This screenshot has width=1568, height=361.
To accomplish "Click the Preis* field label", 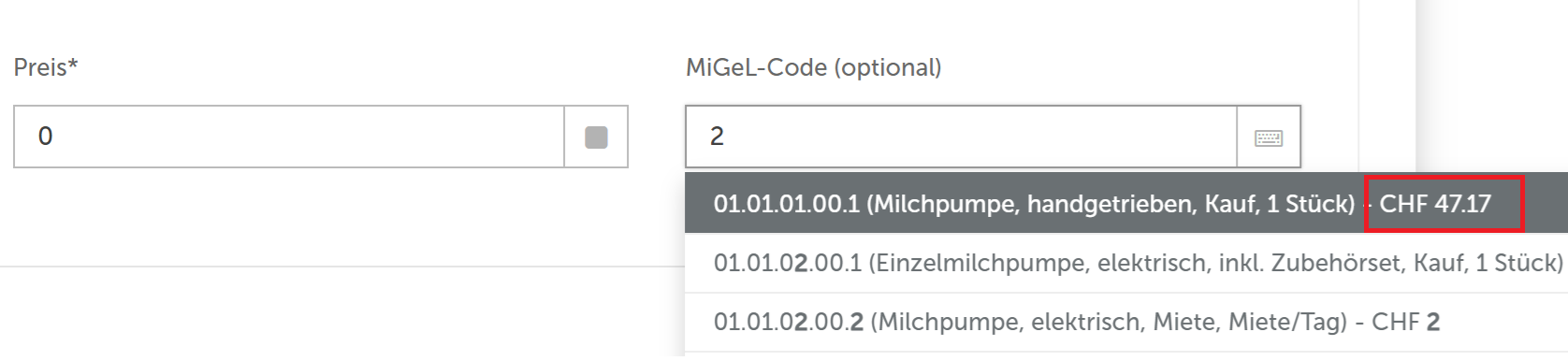I will click(46, 67).
